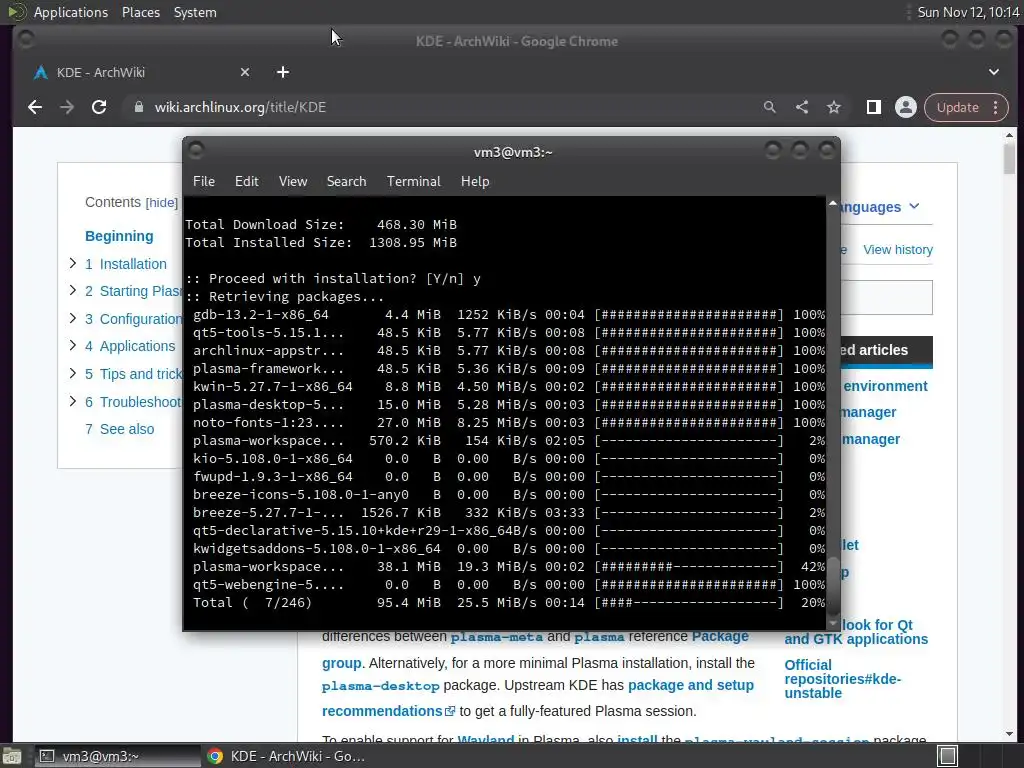Expand the 4 Applications contents section
The image size is (1024, 768).
coord(72,345)
